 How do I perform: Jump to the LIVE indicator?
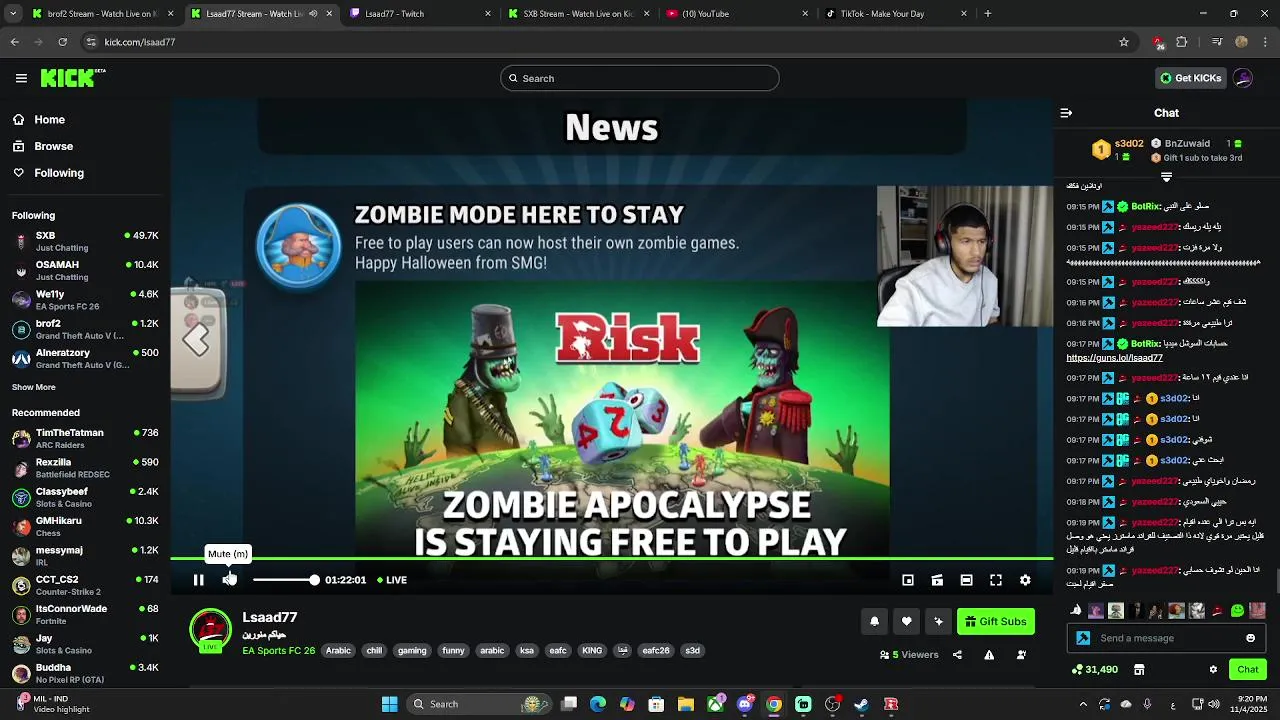[x=392, y=580]
